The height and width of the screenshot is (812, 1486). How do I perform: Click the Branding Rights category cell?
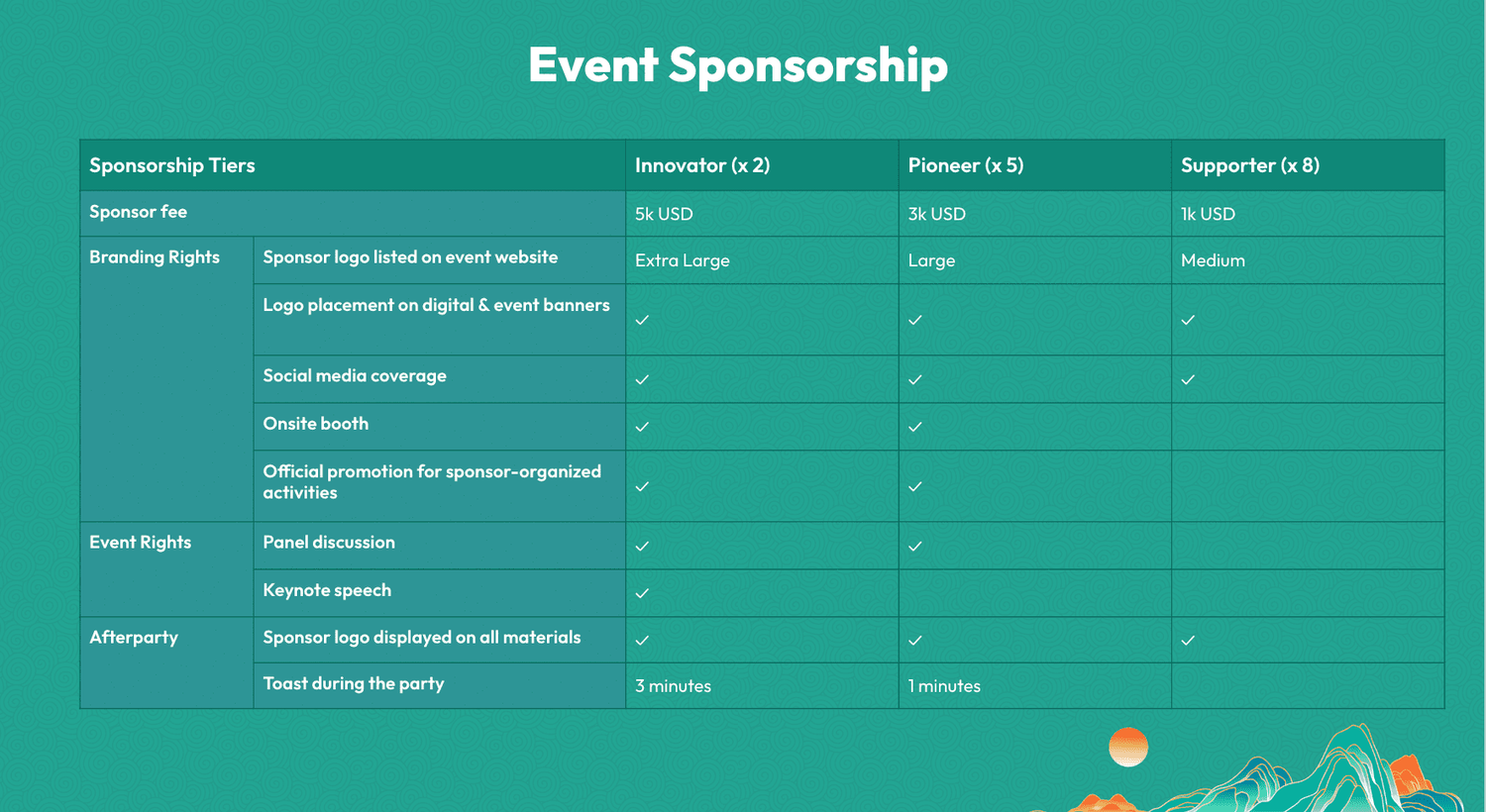point(155,257)
